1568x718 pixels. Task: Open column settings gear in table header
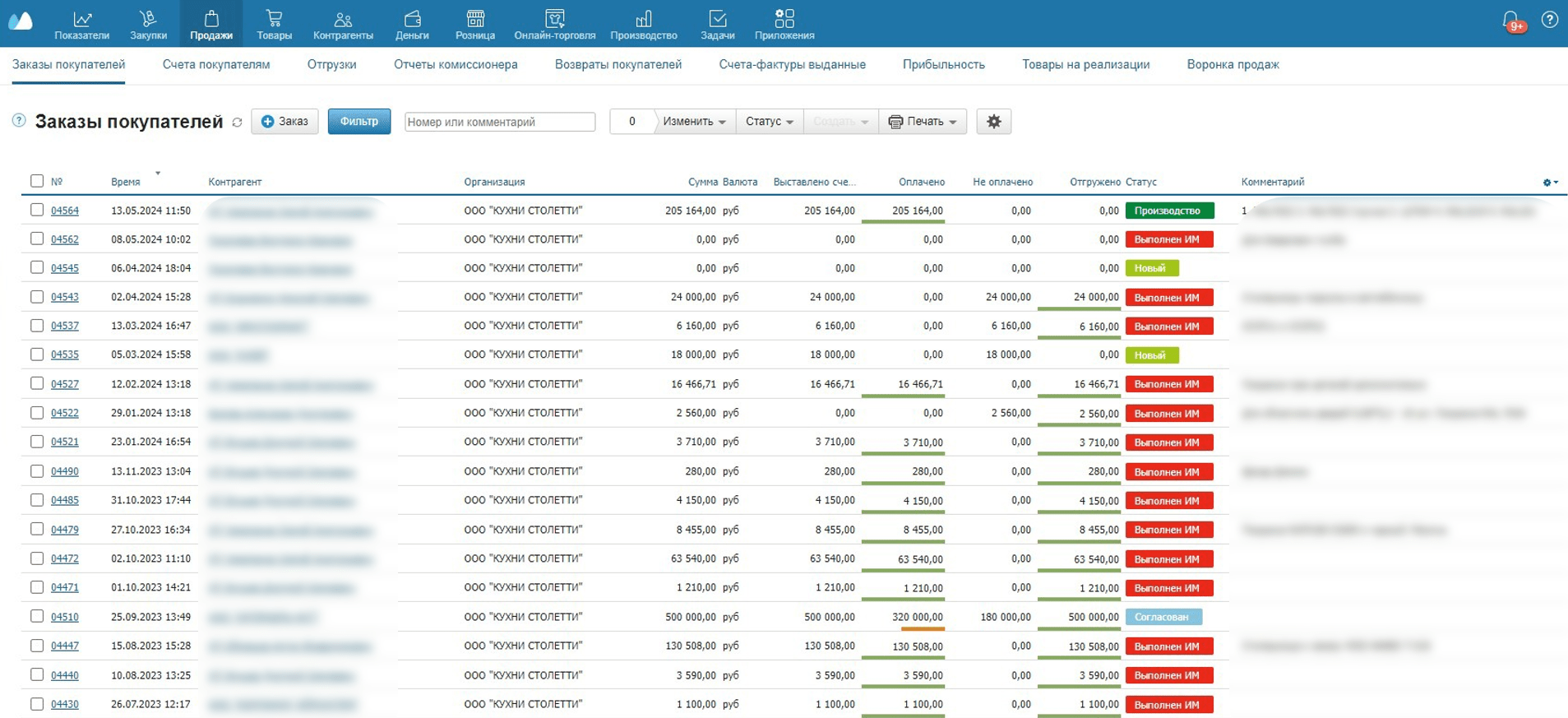pos(1550,182)
